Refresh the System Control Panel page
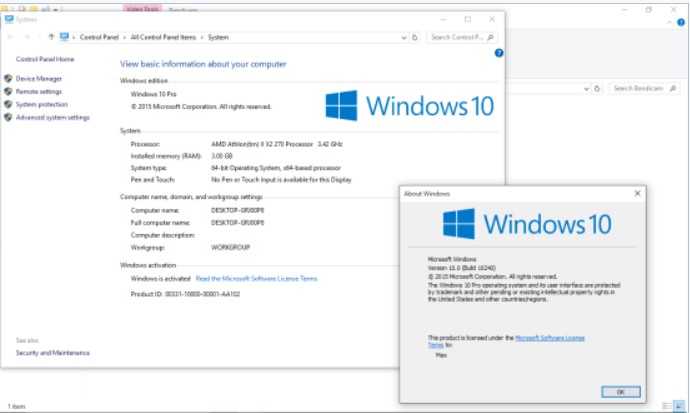This screenshot has width=690, height=413. [x=415, y=37]
